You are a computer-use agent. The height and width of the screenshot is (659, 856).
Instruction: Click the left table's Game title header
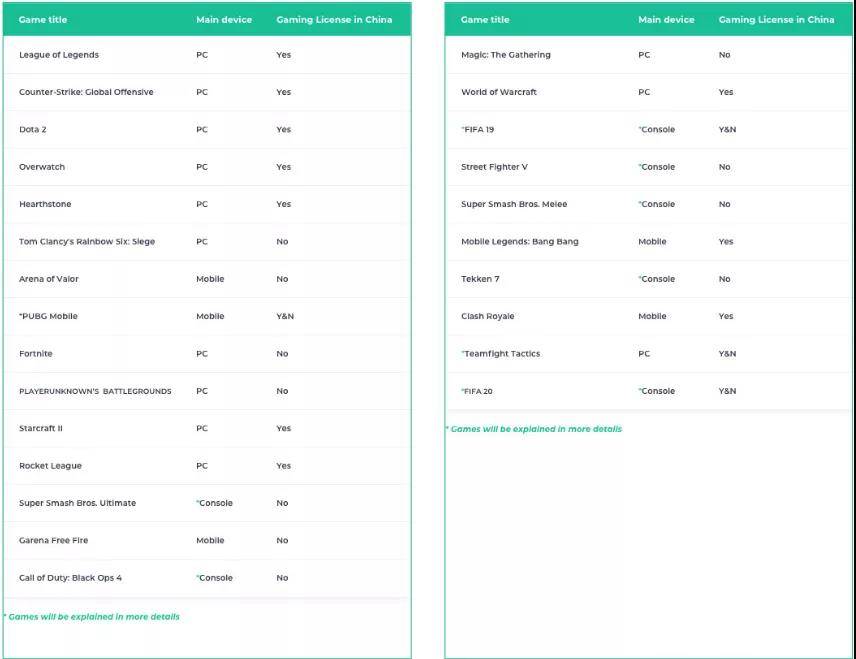(x=43, y=20)
